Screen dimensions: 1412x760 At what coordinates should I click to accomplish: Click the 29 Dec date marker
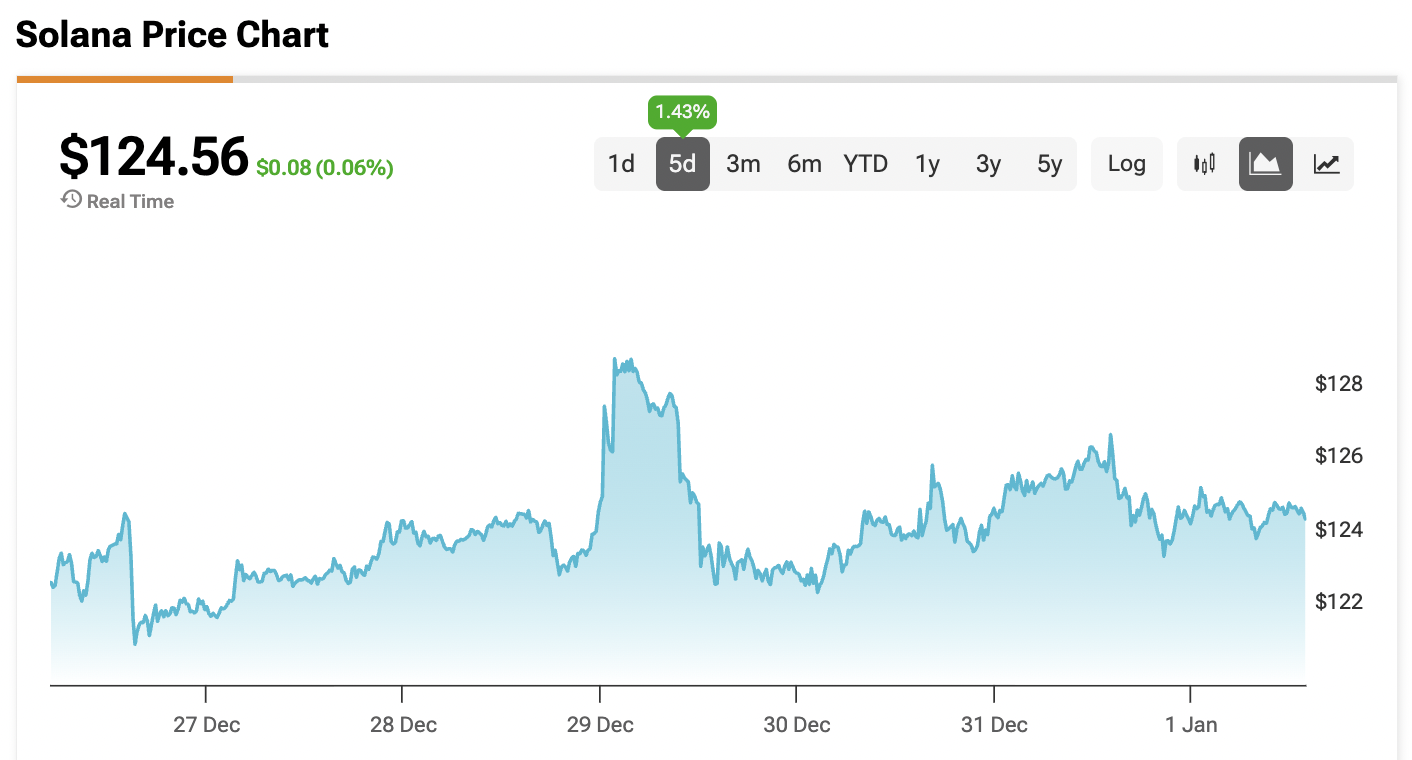click(600, 725)
